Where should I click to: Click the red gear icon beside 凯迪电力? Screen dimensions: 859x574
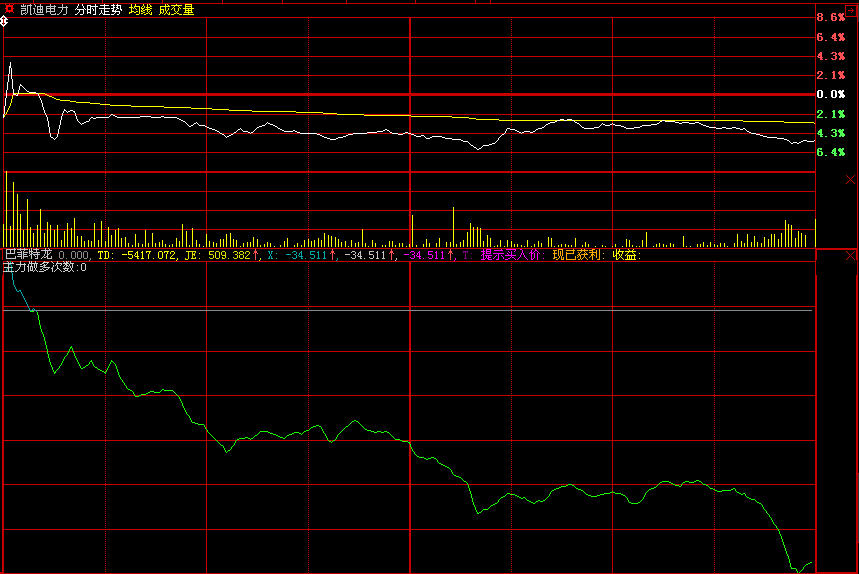[x=9, y=9]
